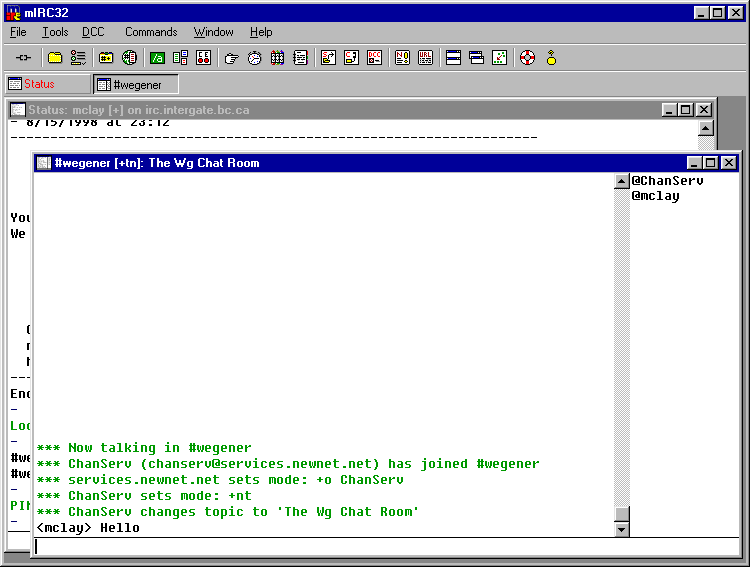Image resolution: width=750 pixels, height=567 pixels.
Task: Click the About mIRC yellow figure icon
Action: click(551, 58)
